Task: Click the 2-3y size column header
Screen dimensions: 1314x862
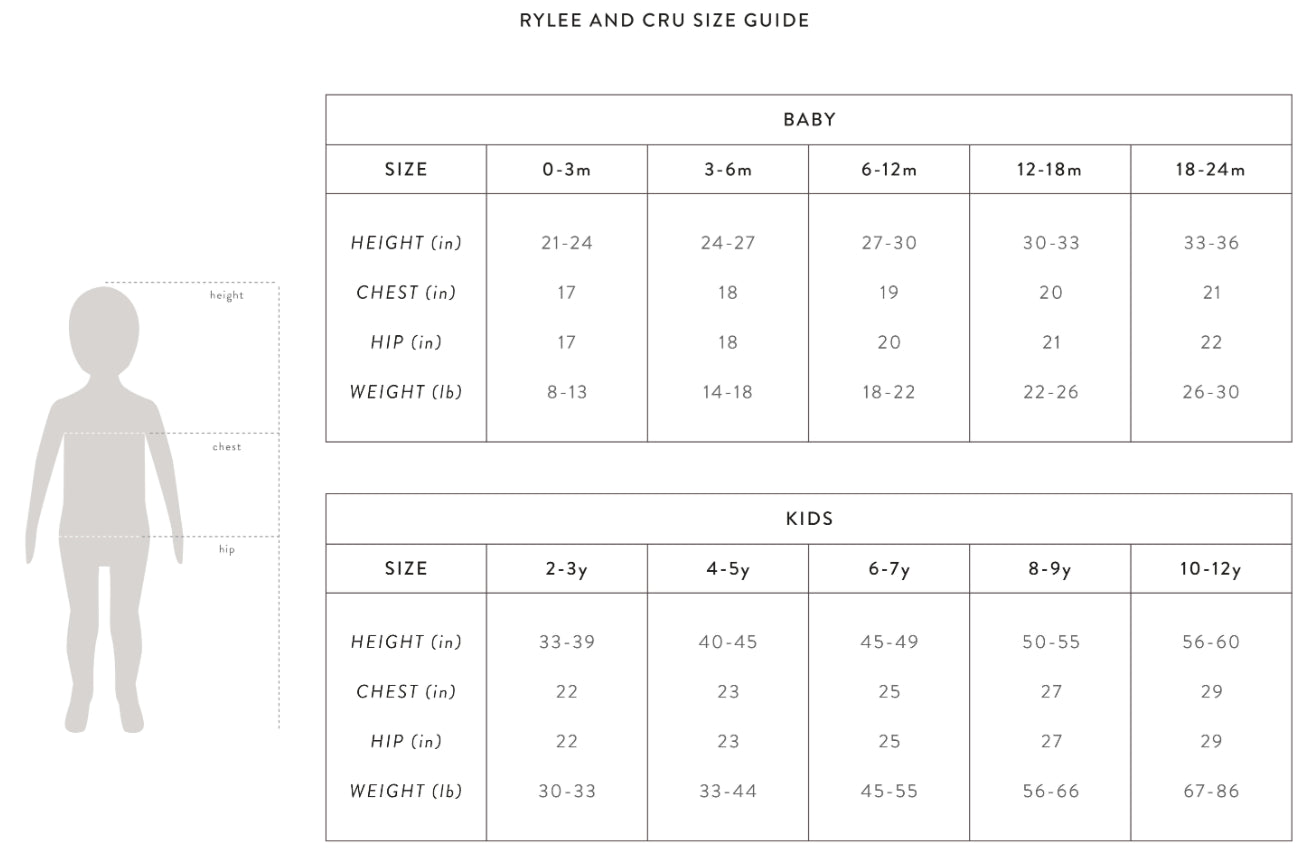Action: tap(567, 569)
